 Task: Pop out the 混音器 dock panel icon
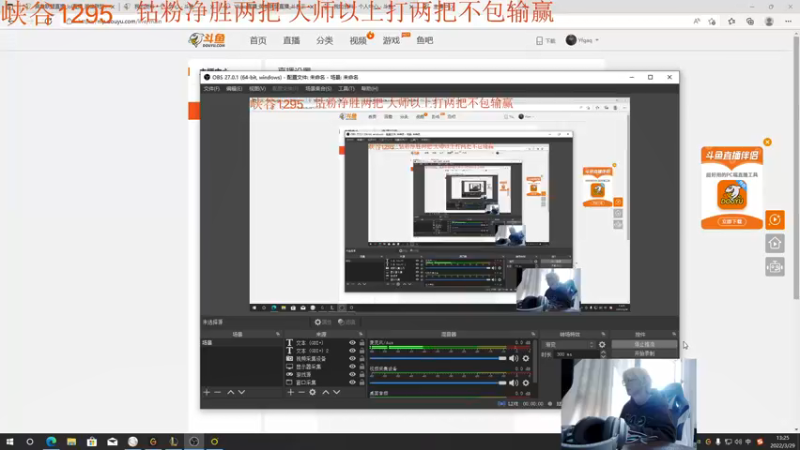click(x=533, y=334)
